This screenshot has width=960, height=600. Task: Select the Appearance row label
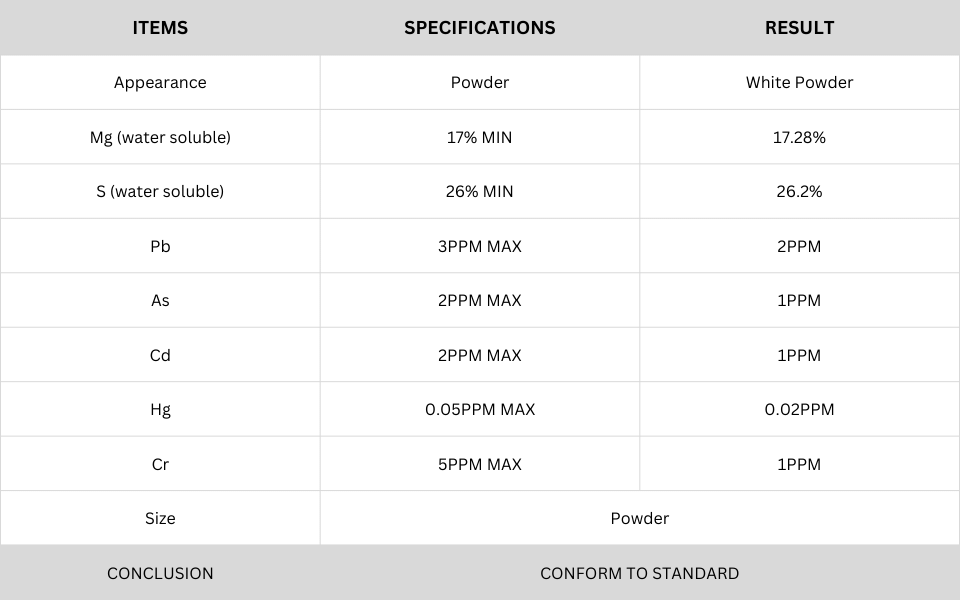pos(160,82)
